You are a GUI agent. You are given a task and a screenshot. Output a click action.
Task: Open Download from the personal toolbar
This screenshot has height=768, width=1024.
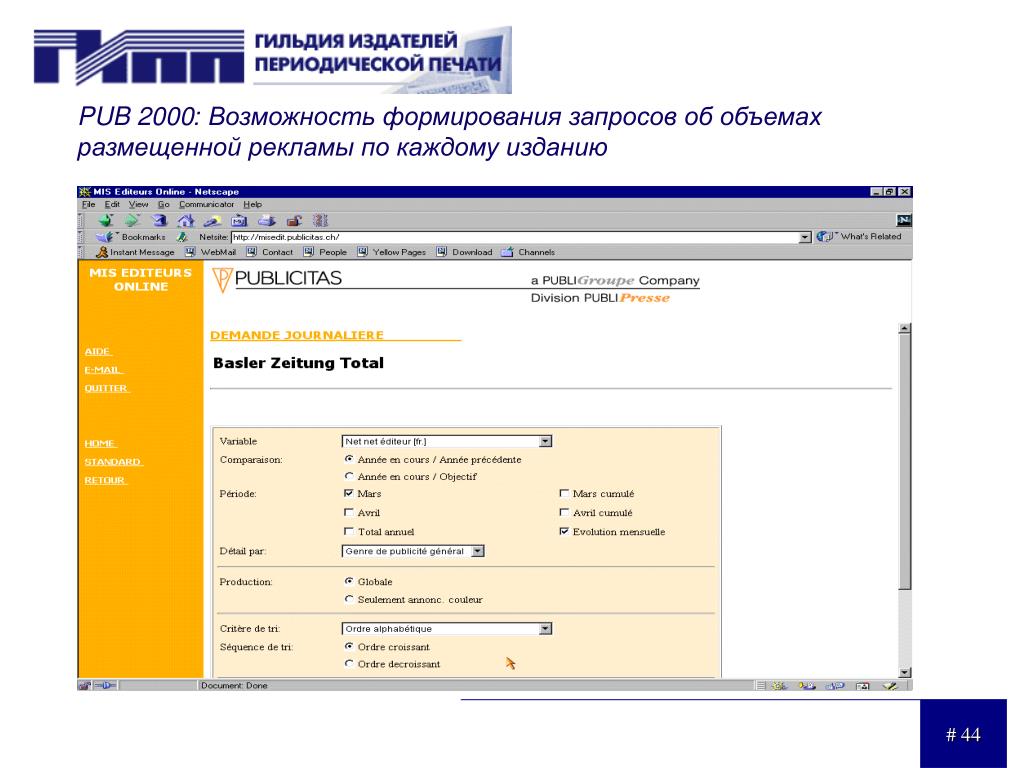coord(464,252)
